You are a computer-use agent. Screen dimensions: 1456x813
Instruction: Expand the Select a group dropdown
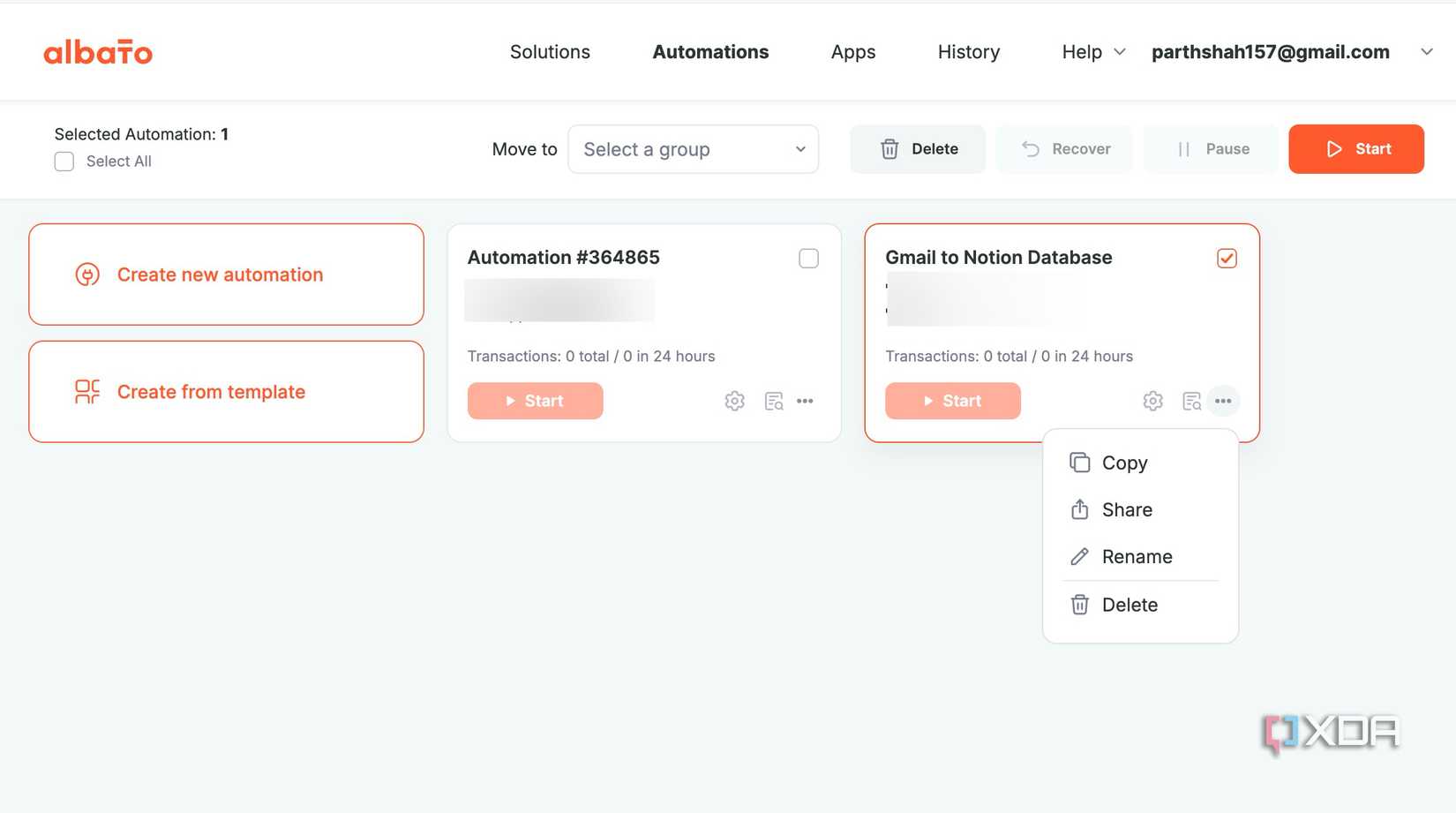point(694,149)
